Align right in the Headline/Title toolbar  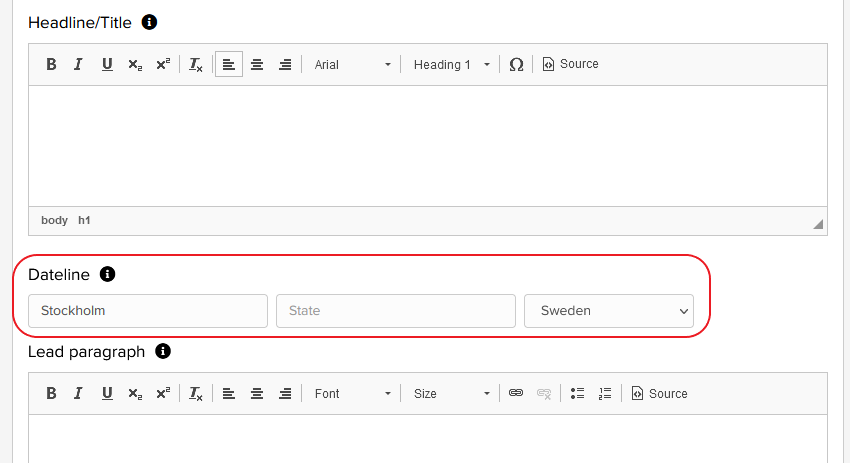coord(285,65)
